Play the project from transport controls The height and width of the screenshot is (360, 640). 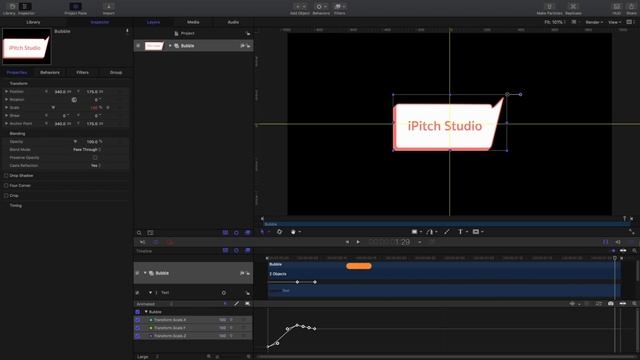[358, 242]
